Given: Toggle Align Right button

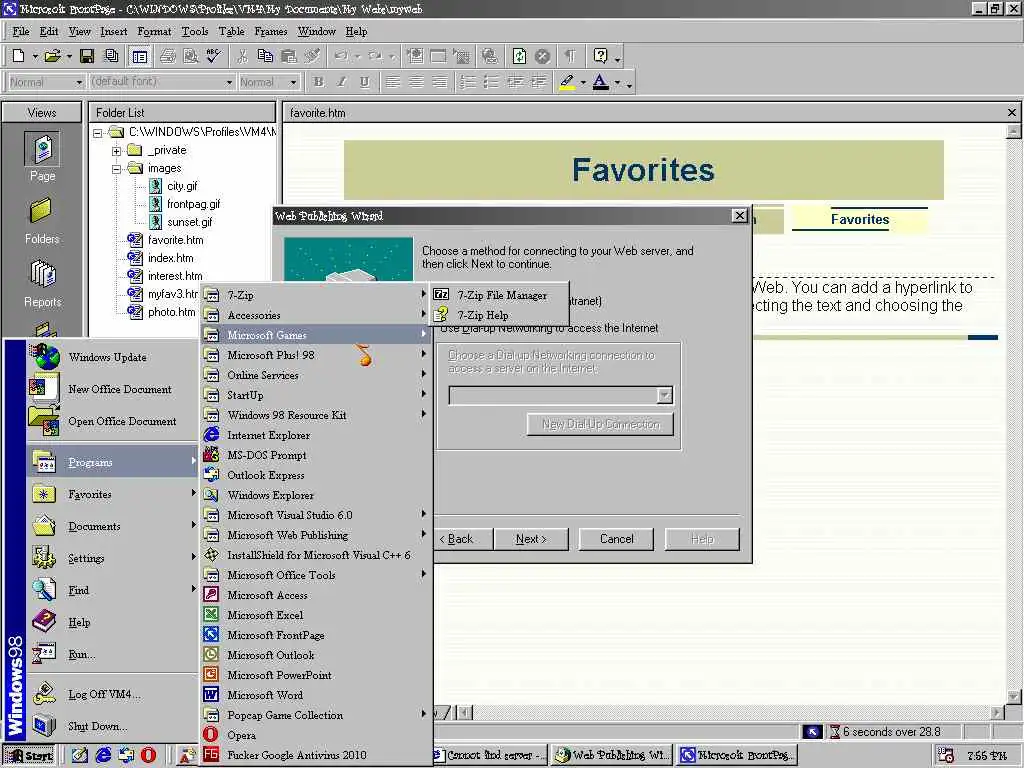Looking at the screenshot, I should click(440, 82).
